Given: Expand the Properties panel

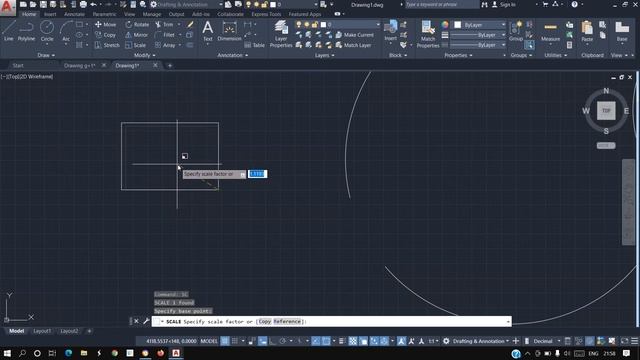Looking at the screenshot, I should 458,55.
